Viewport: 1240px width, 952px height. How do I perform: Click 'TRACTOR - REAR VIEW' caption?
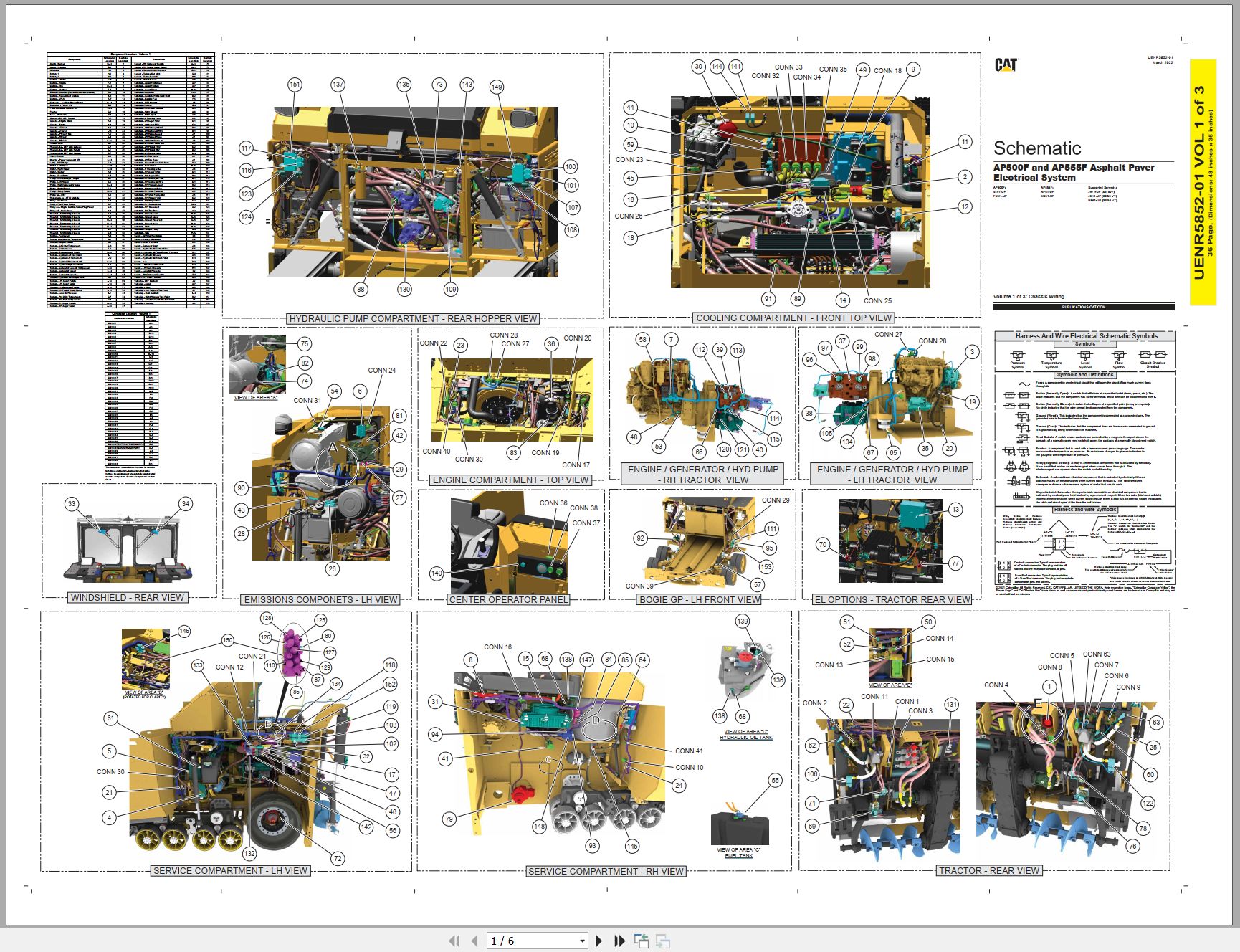point(988,870)
